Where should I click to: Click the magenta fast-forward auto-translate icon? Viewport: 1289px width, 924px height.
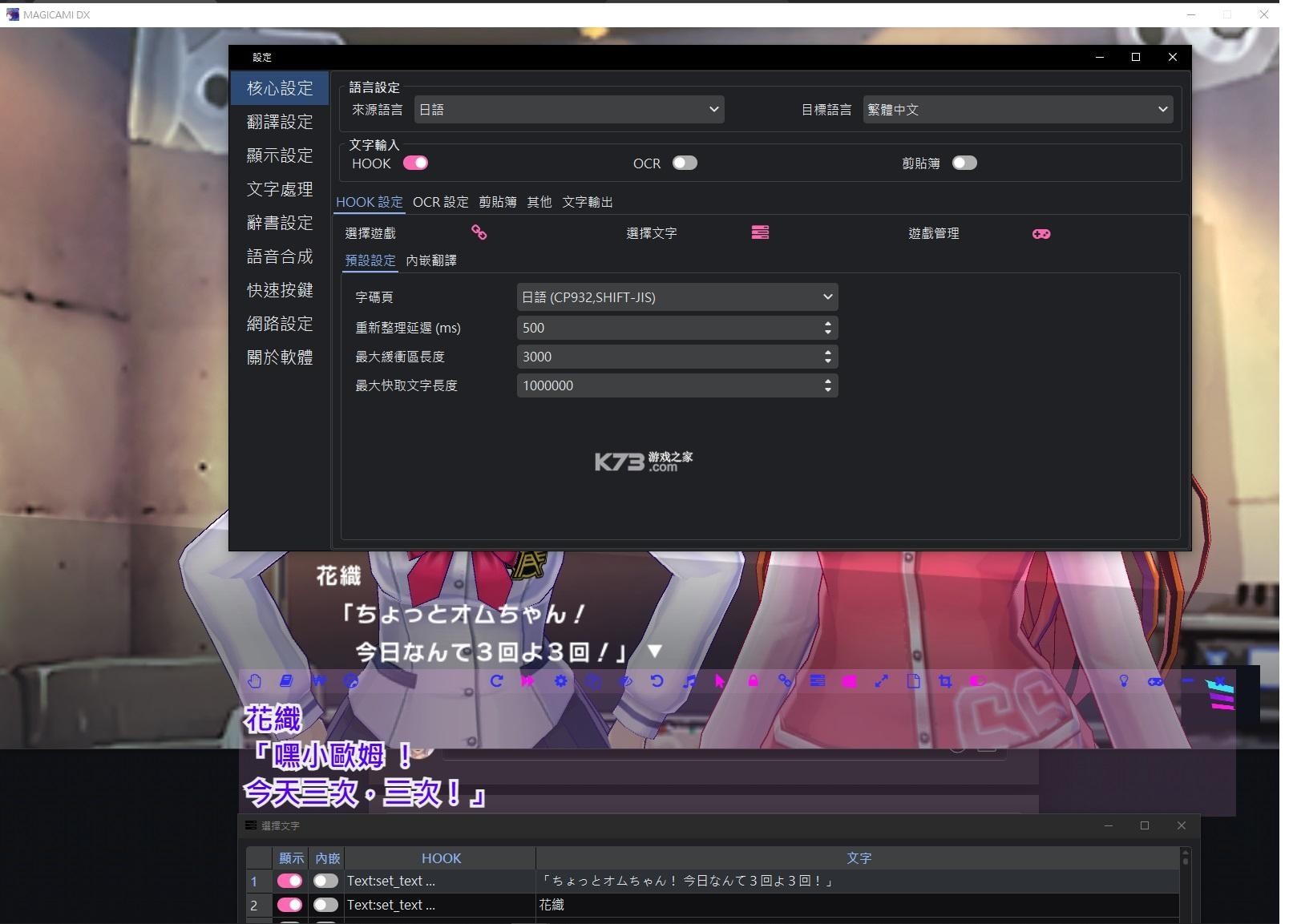[528, 681]
